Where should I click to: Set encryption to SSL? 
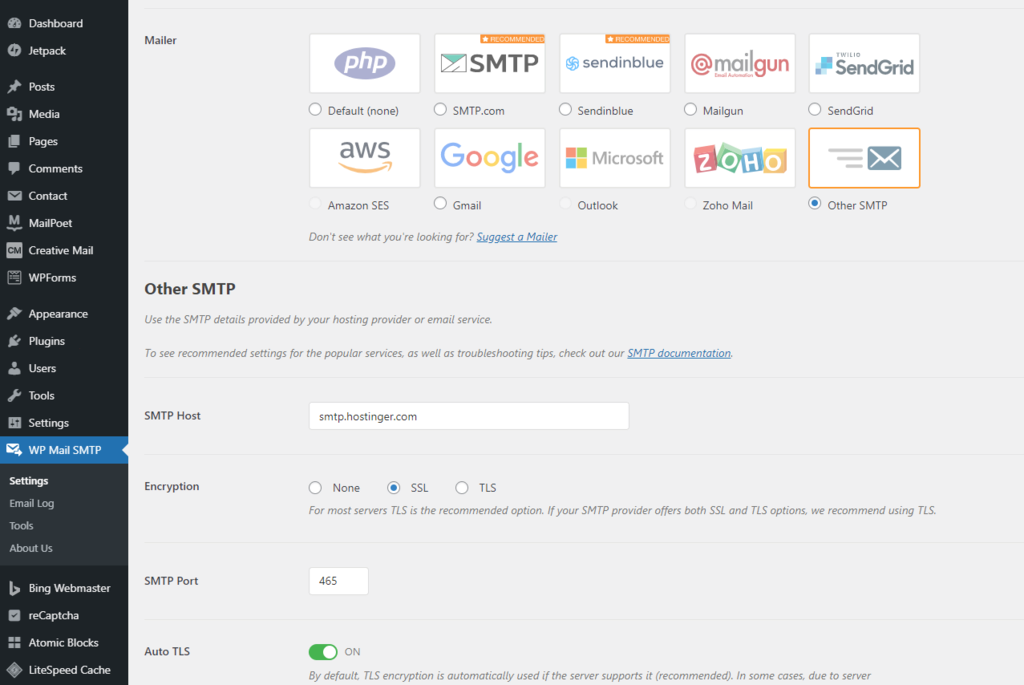394,488
